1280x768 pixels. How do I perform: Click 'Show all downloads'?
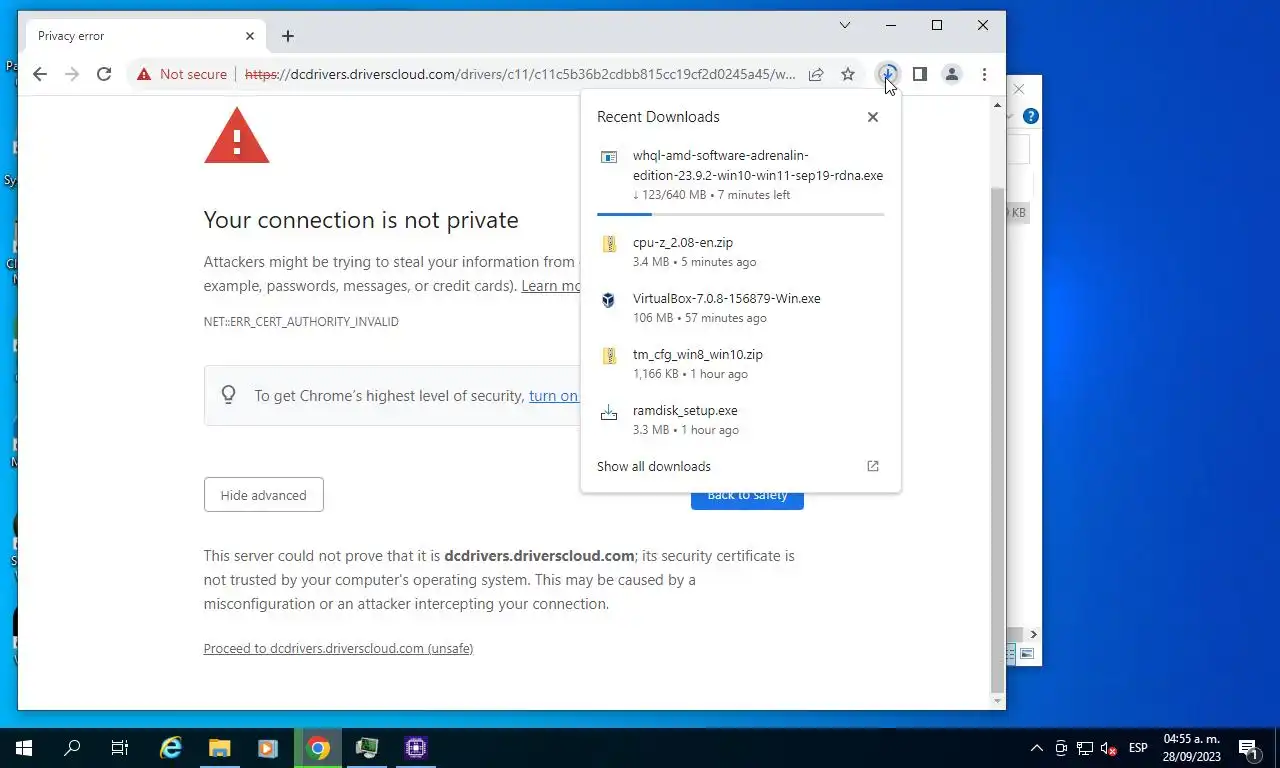[x=654, y=466]
